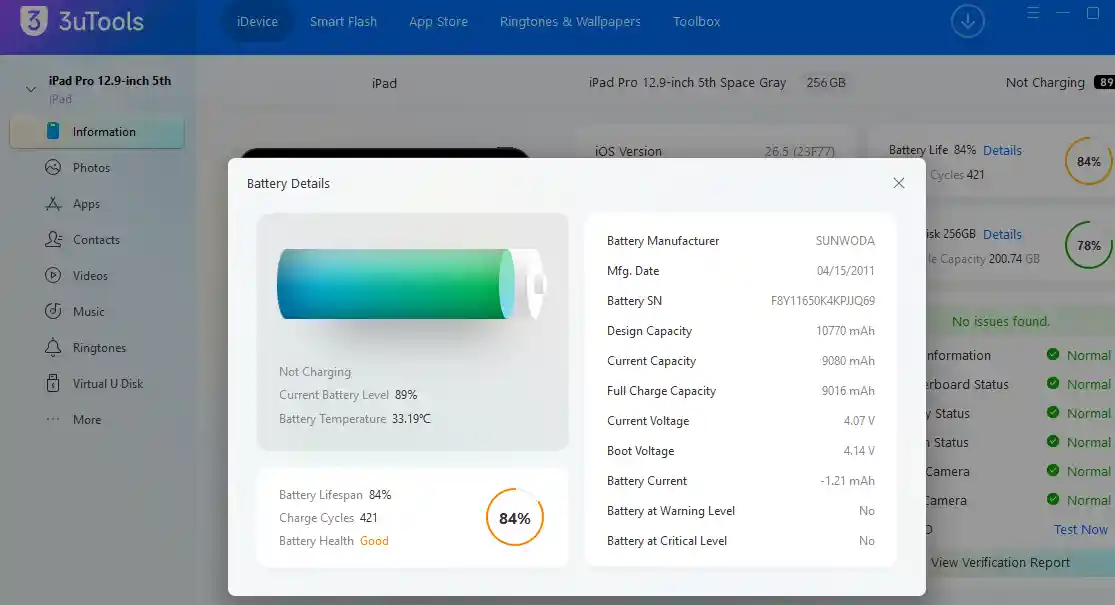1115x605 pixels.
Task: Close the Battery Details dialog
Action: click(x=899, y=183)
